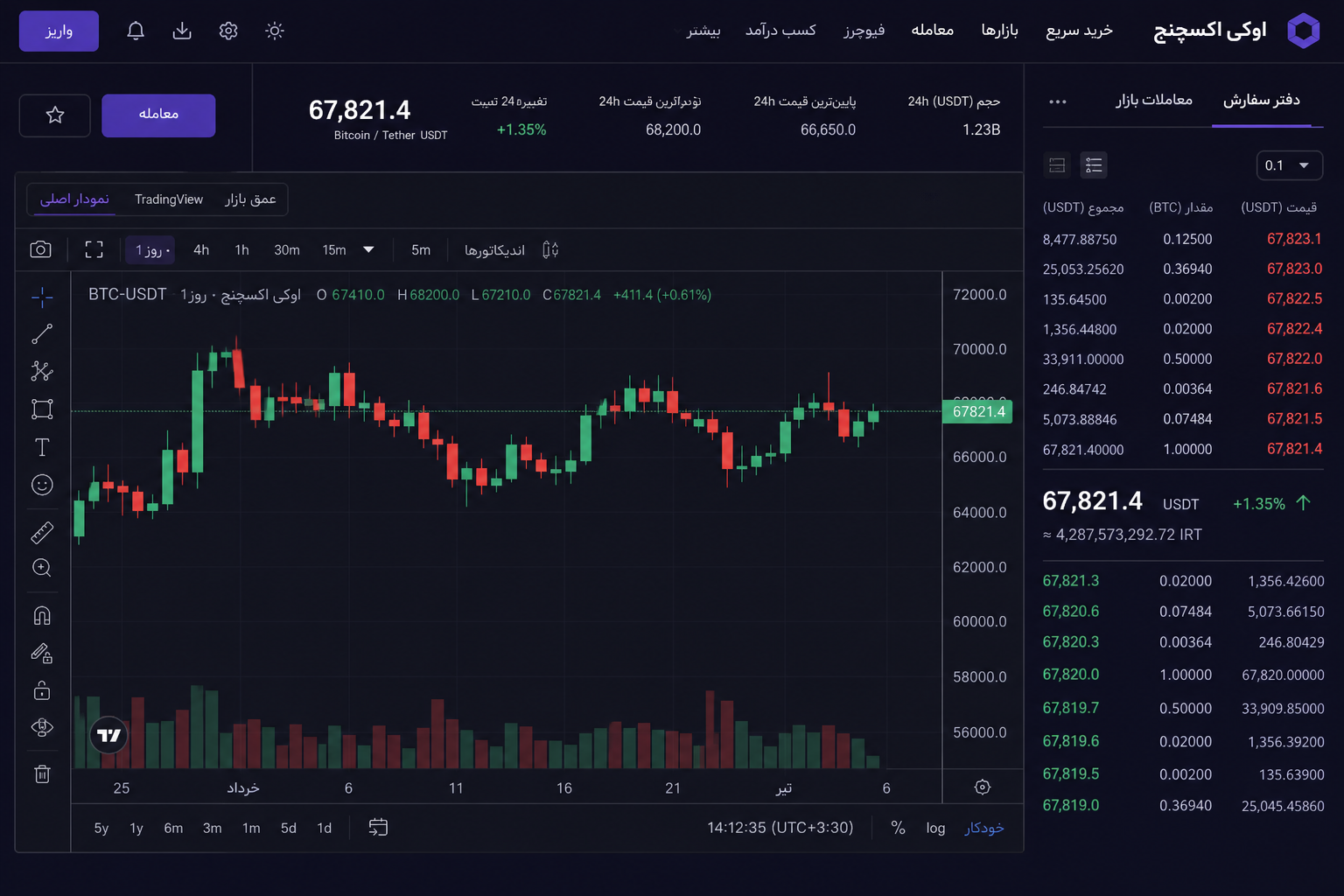1344x896 pixels.
Task: Take chart snapshot with camera icon
Action: 40,249
